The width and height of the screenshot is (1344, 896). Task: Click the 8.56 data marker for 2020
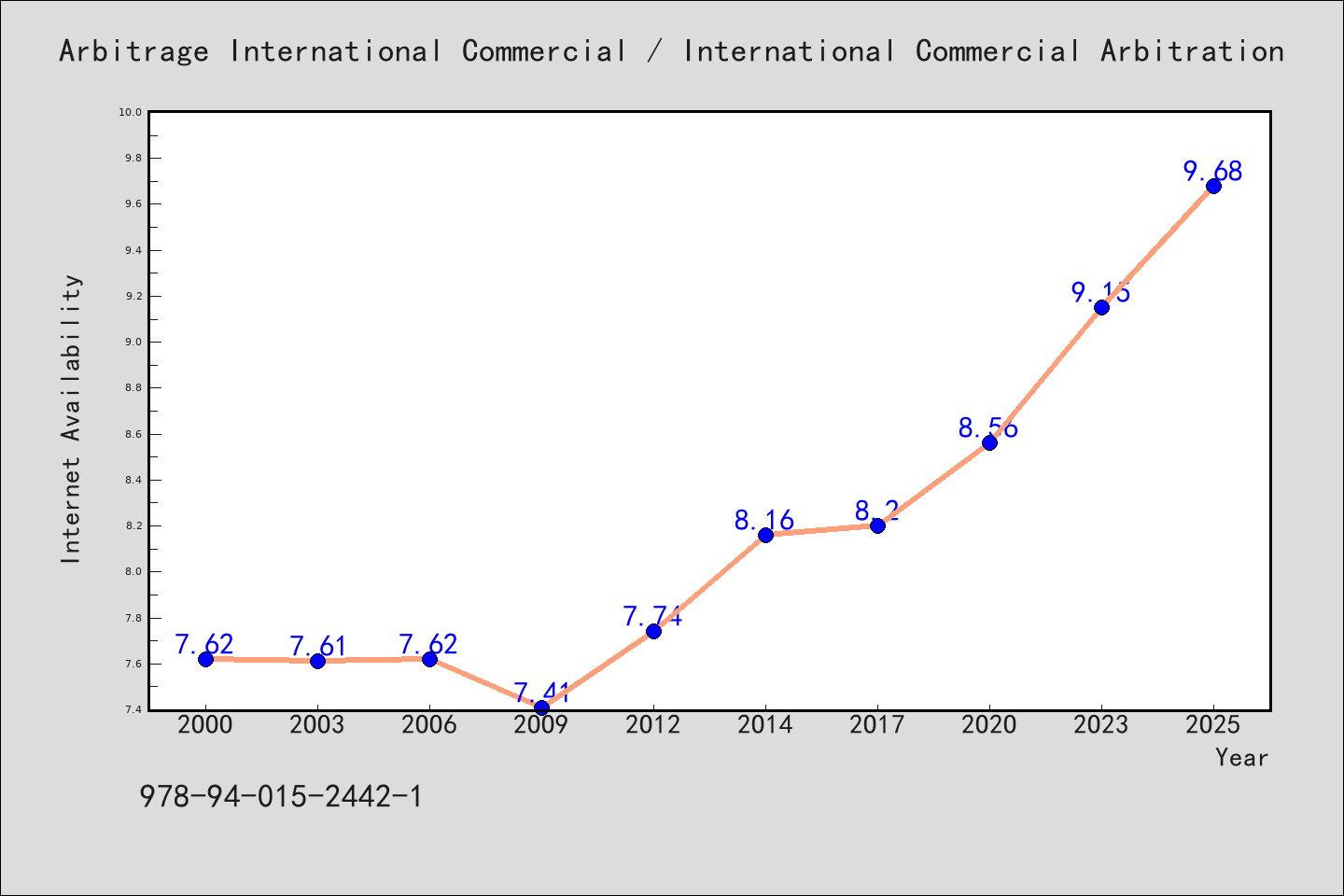click(989, 442)
